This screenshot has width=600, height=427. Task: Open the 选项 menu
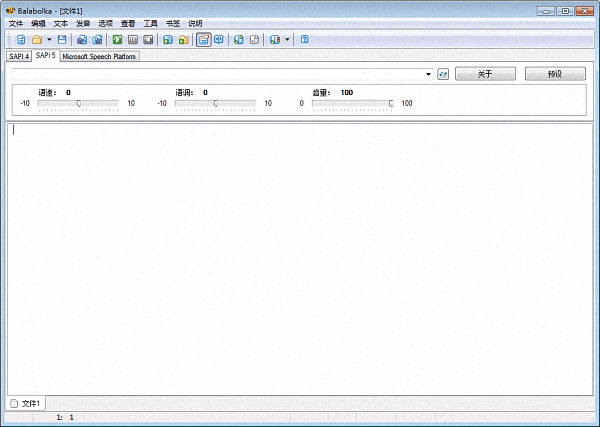click(106, 24)
